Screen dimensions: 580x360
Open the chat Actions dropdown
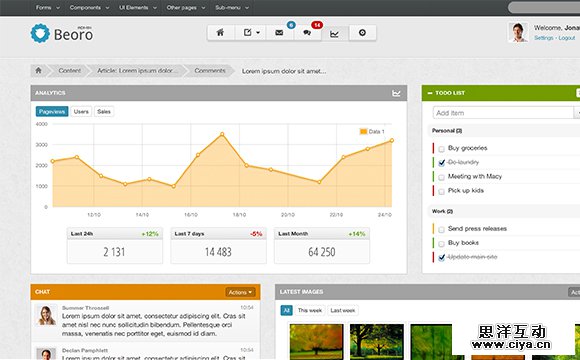(240, 292)
